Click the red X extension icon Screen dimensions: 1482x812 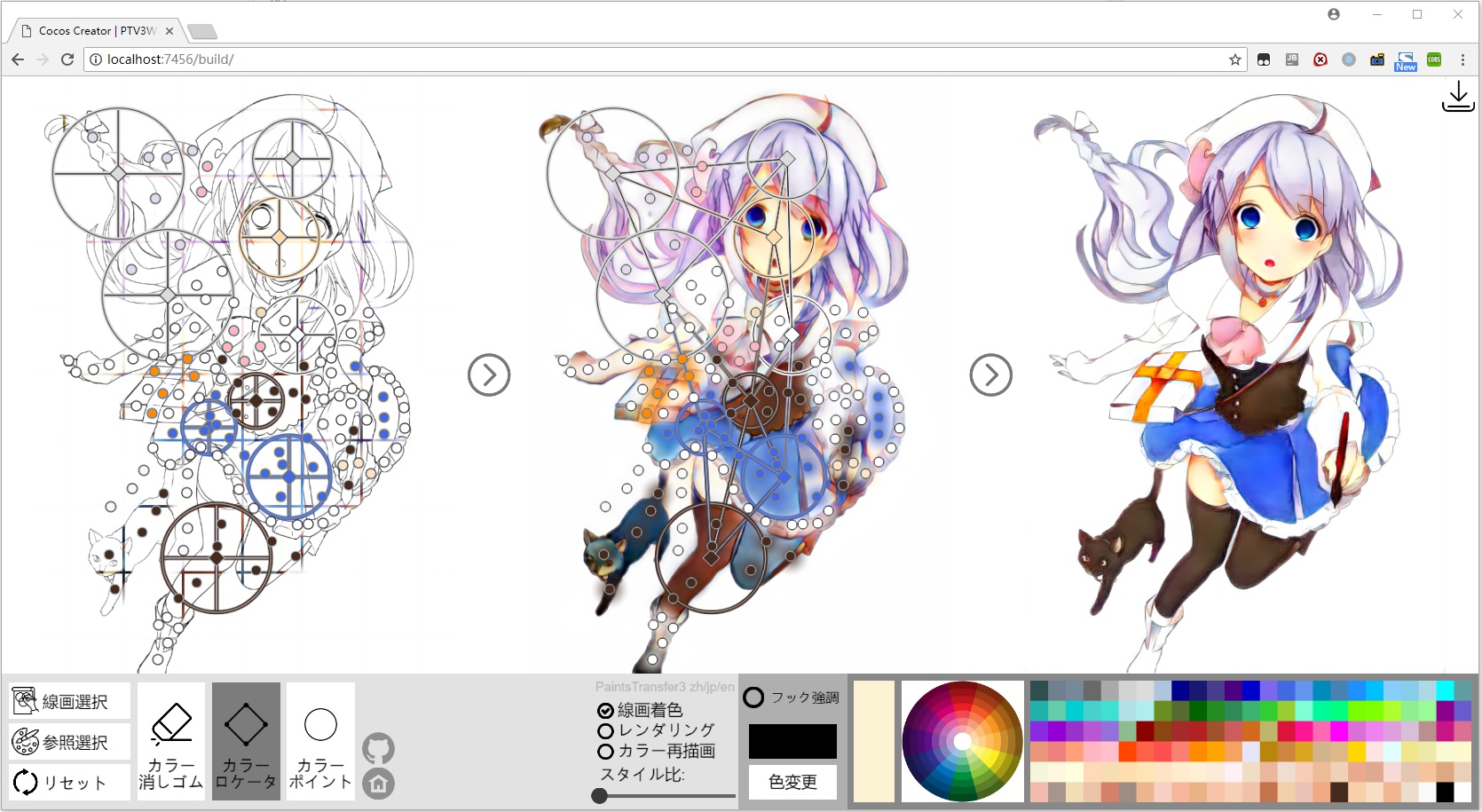[x=1320, y=59]
